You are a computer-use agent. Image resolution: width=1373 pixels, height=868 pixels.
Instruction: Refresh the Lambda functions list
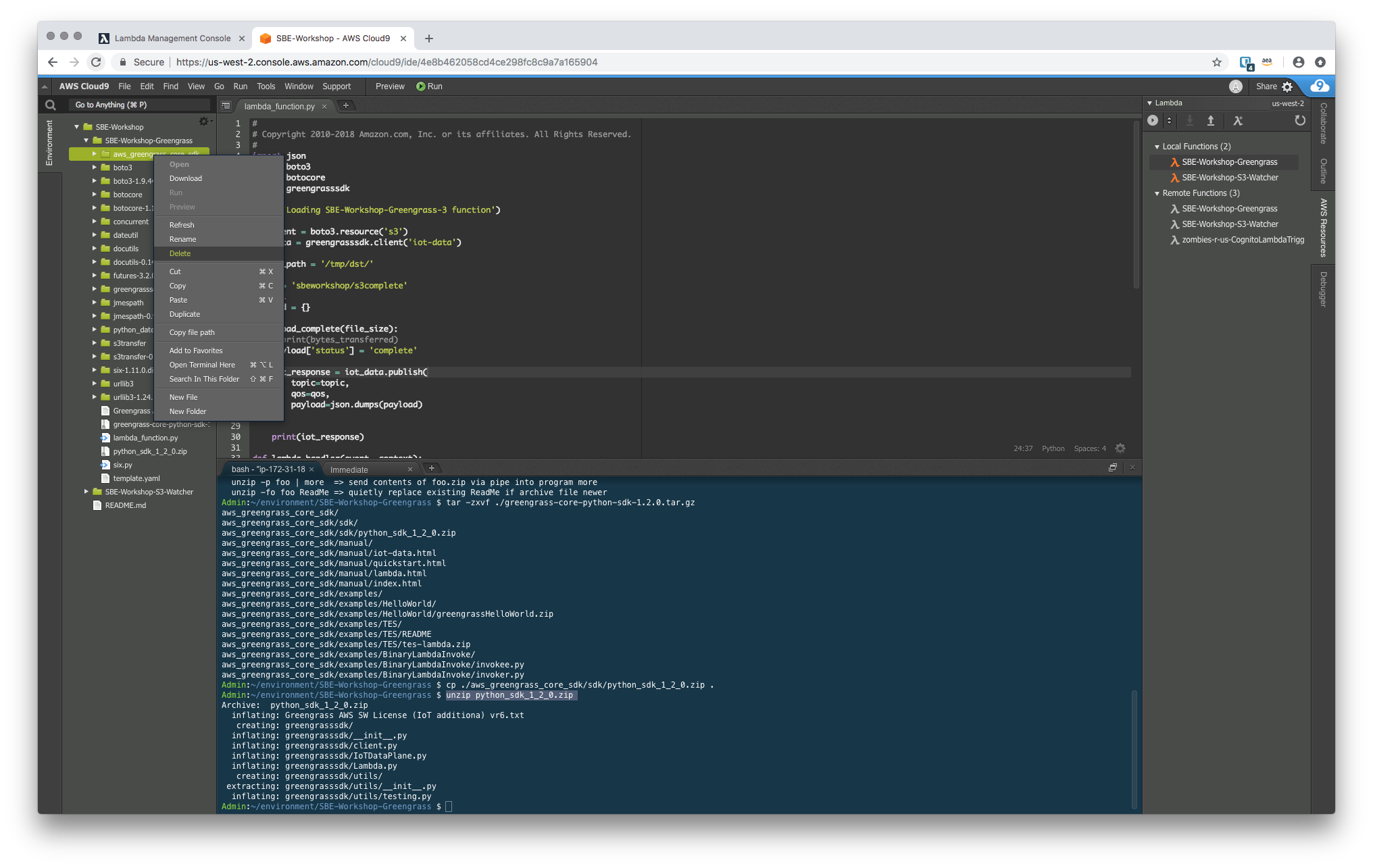tap(1299, 120)
